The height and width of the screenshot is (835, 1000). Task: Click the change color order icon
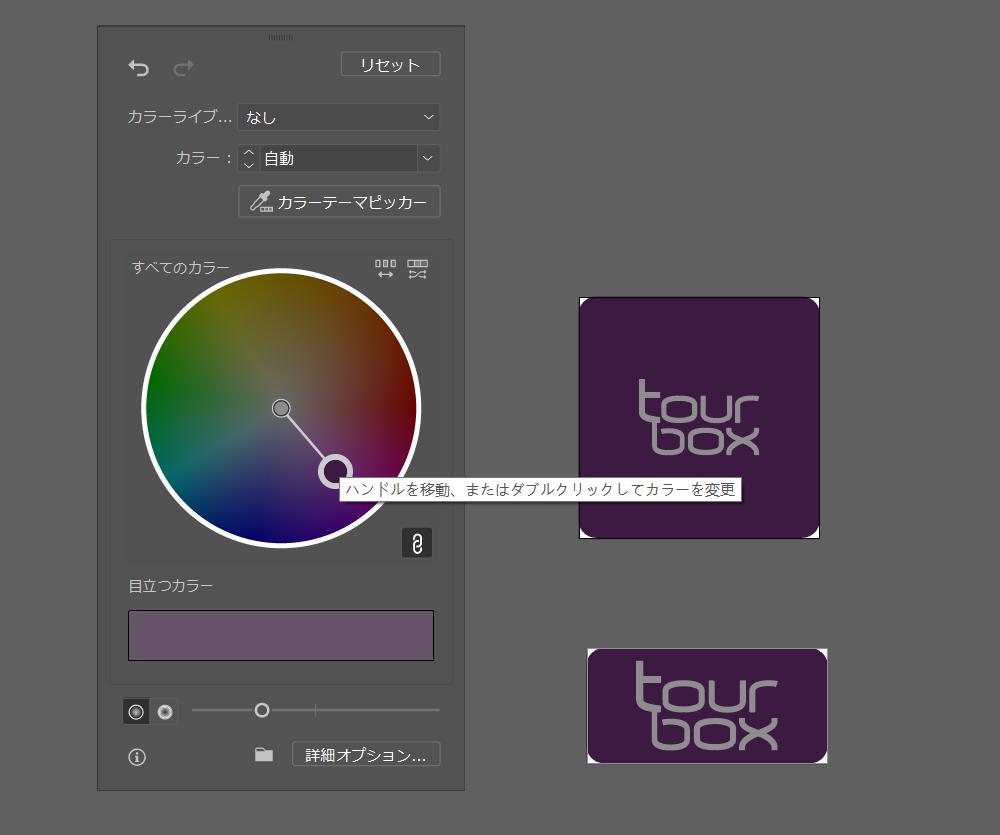point(385,269)
